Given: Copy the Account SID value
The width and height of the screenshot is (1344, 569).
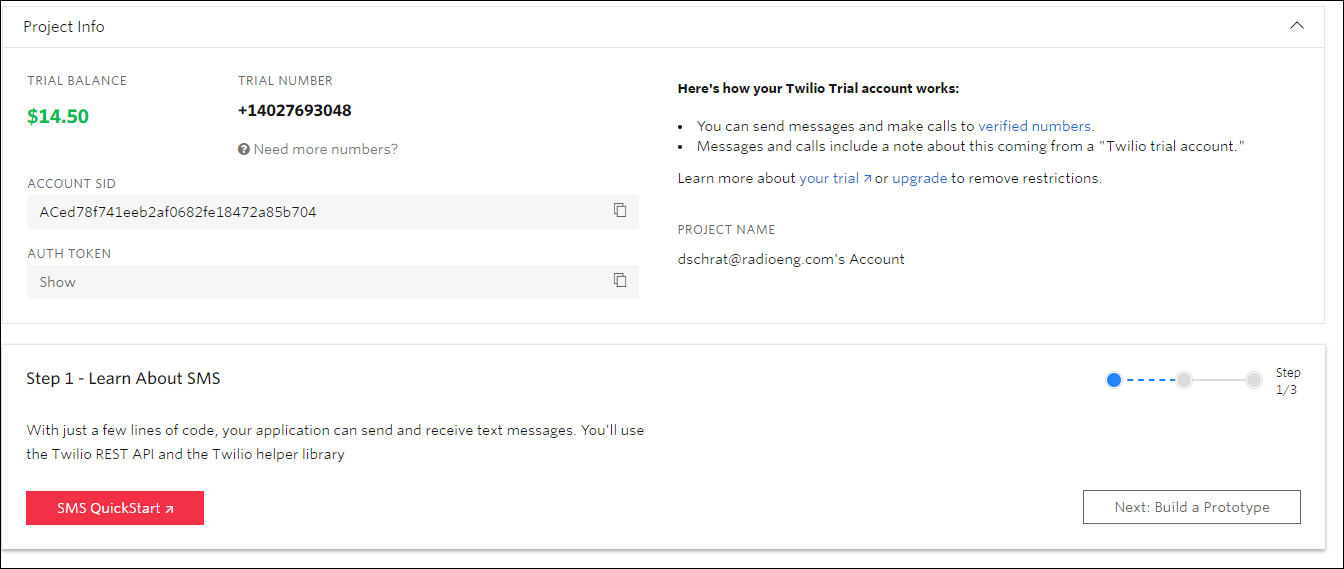Looking at the screenshot, I should [x=620, y=210].
